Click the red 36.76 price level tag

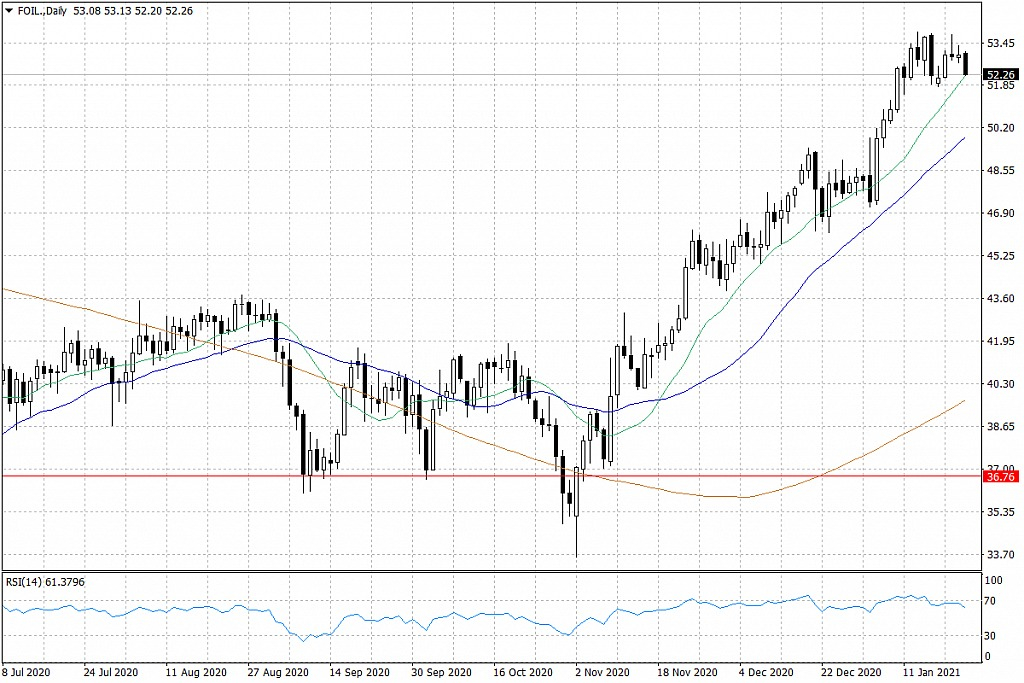pos(1001,477)
